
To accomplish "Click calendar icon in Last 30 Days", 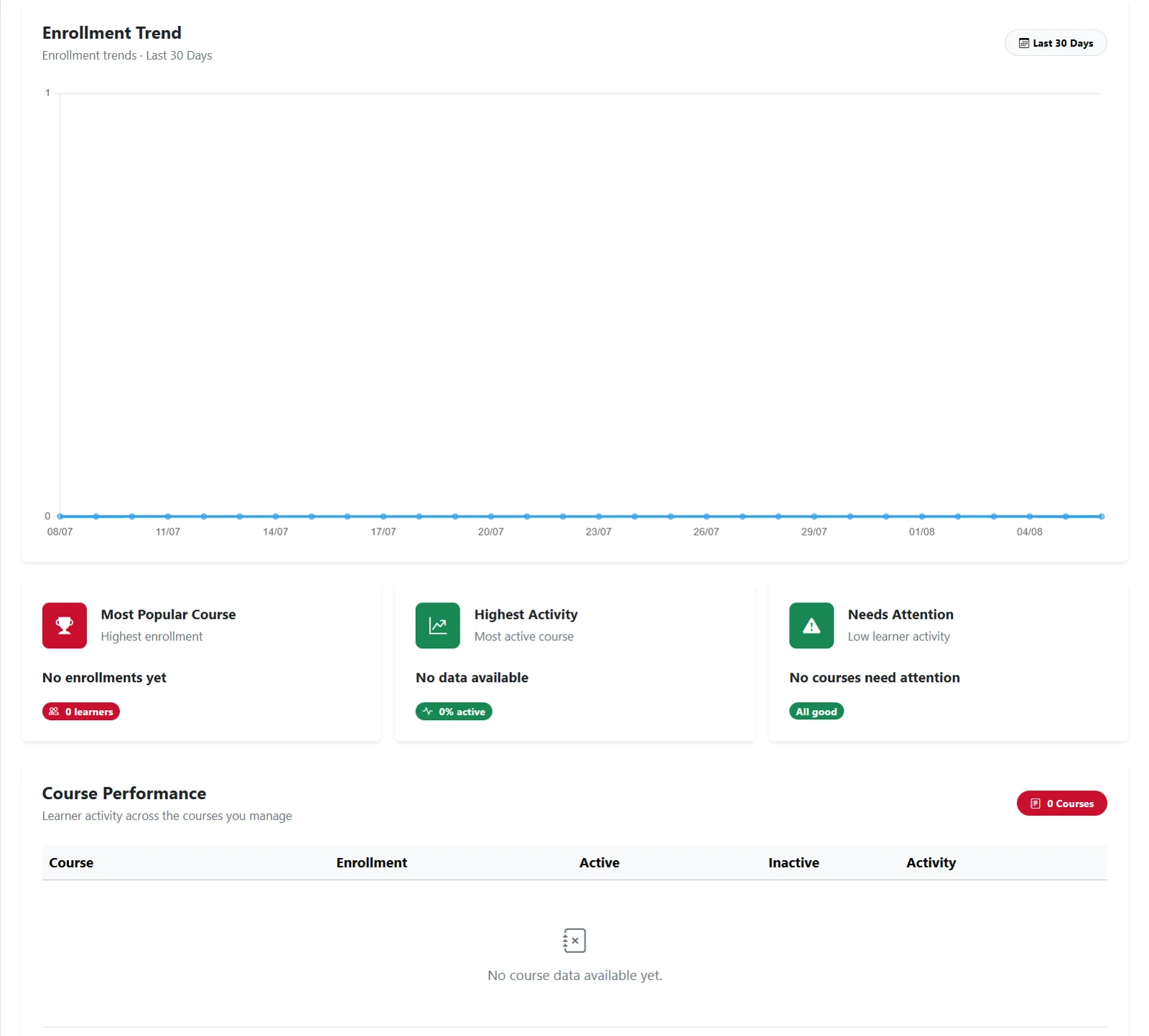I will click(1023, 43).
